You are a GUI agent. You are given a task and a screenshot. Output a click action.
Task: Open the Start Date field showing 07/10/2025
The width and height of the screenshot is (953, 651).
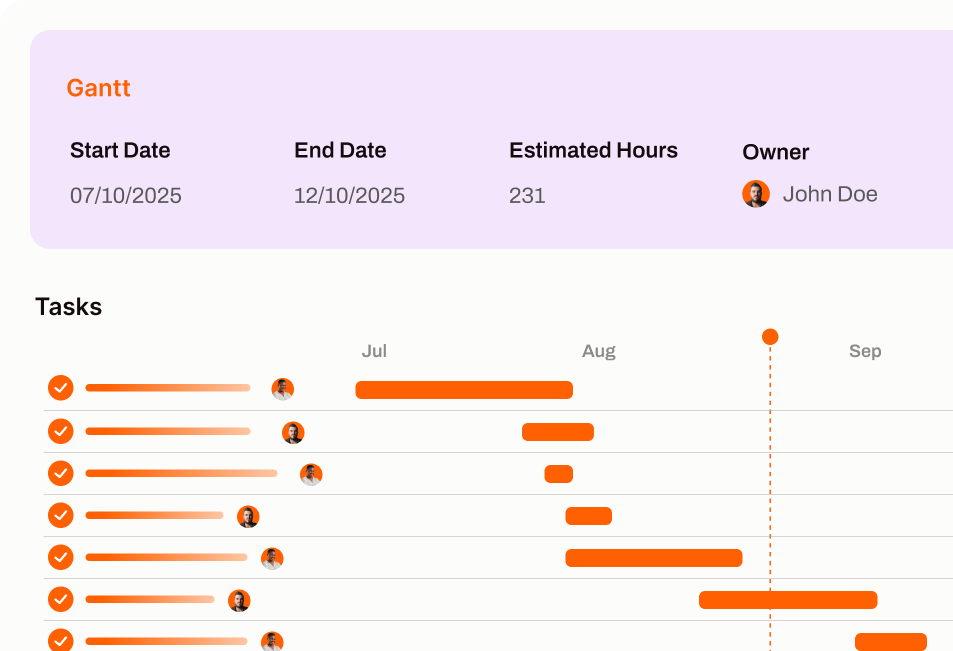point(126,196)
